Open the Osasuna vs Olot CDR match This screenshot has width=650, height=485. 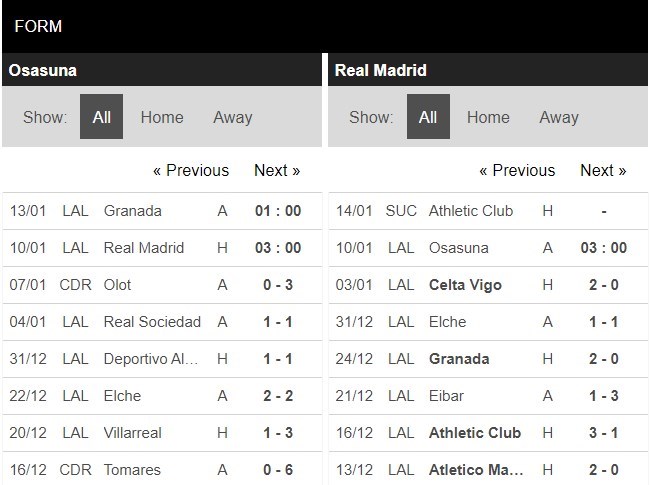pyautogui.click(x=162, y=285)
